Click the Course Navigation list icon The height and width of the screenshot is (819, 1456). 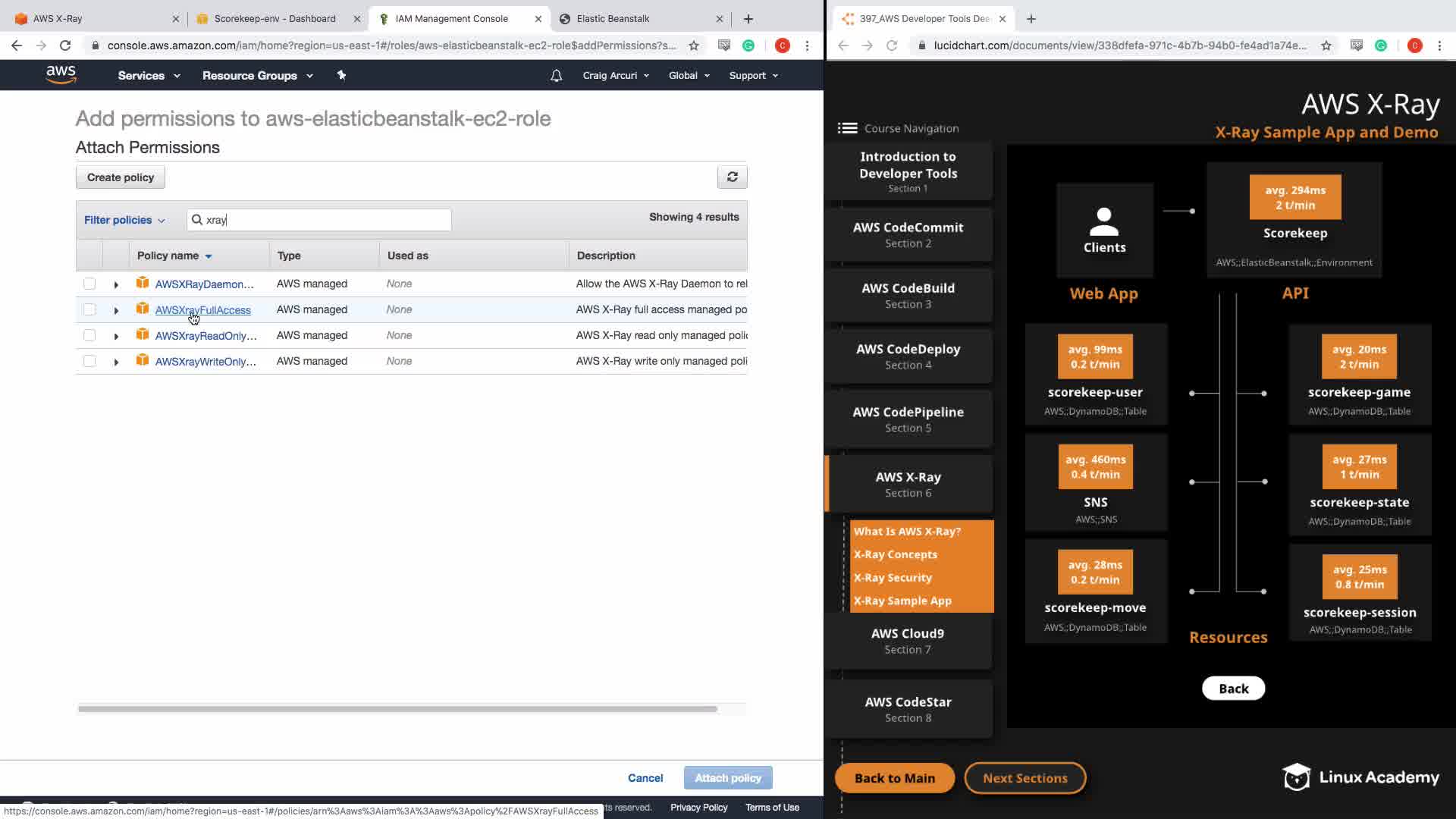(847, 128)
